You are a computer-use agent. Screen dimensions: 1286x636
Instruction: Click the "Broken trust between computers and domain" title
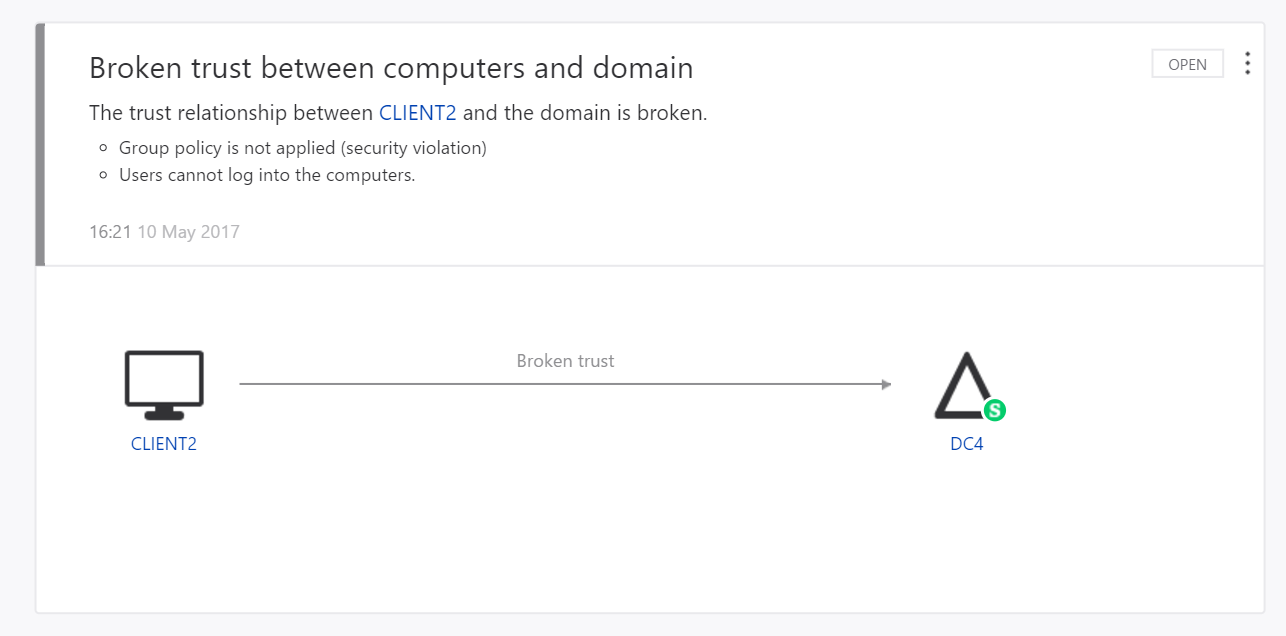tap(391, 68)
